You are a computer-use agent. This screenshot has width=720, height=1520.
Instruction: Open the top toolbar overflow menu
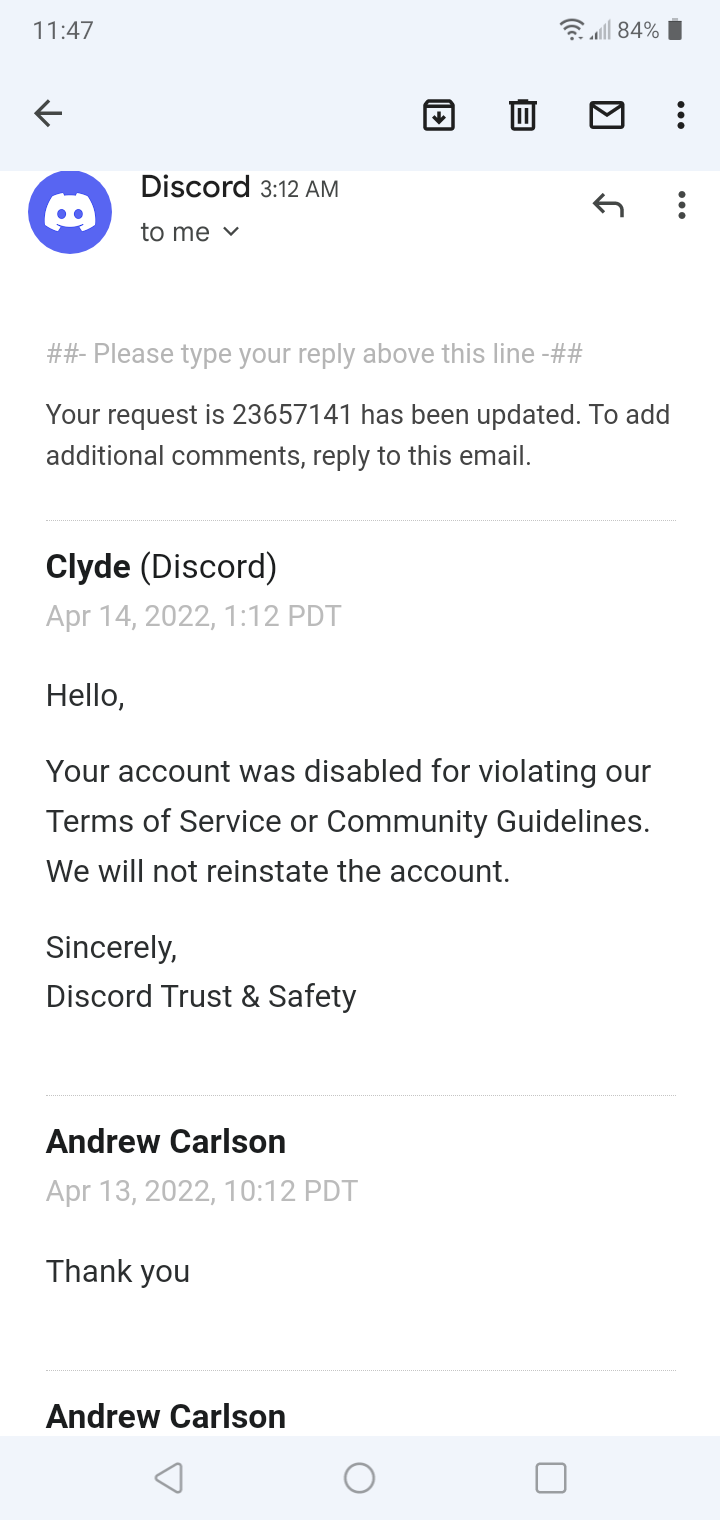[681, 115]
